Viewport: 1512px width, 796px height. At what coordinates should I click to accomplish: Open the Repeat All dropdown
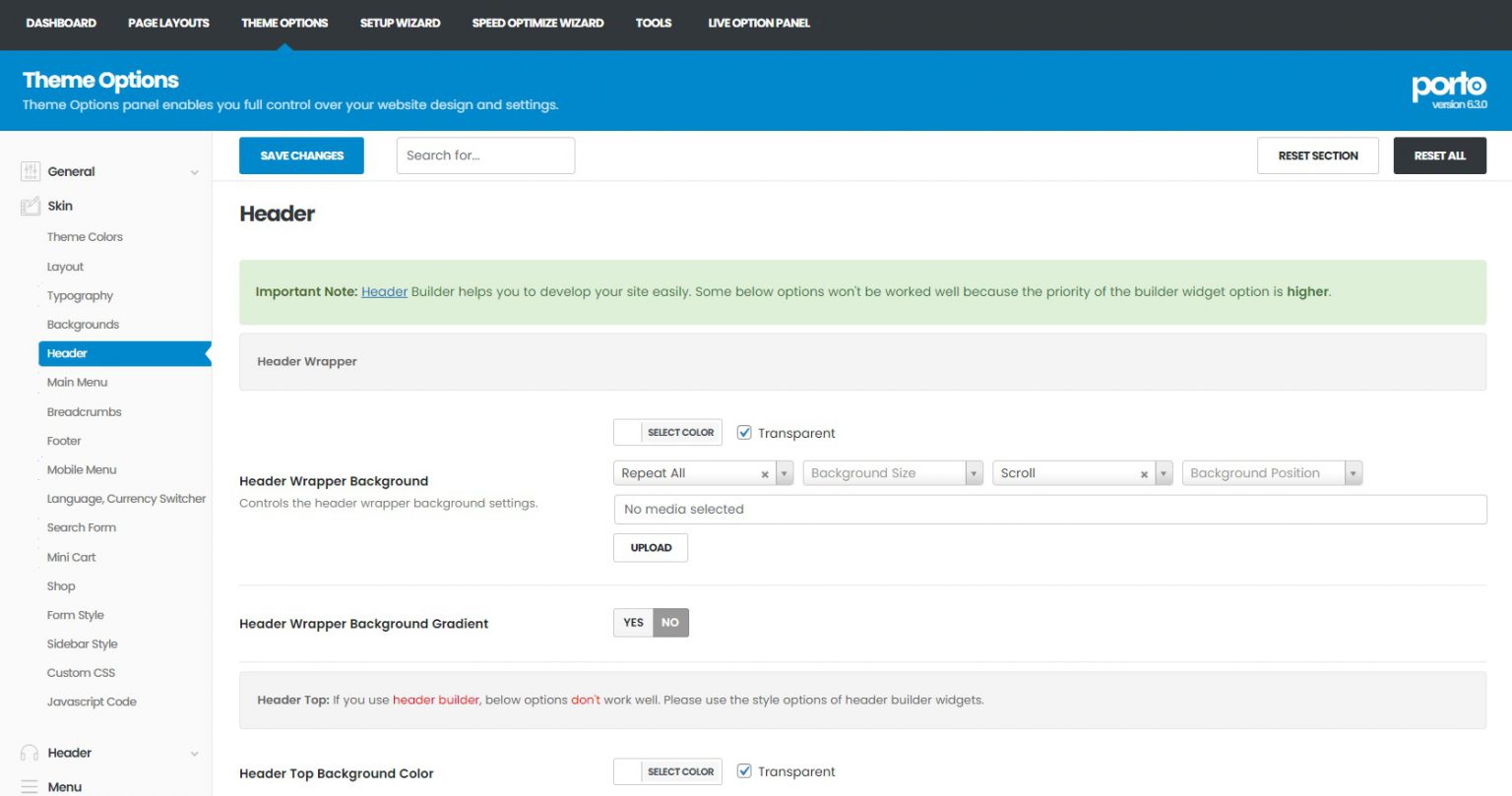[784, 472]
